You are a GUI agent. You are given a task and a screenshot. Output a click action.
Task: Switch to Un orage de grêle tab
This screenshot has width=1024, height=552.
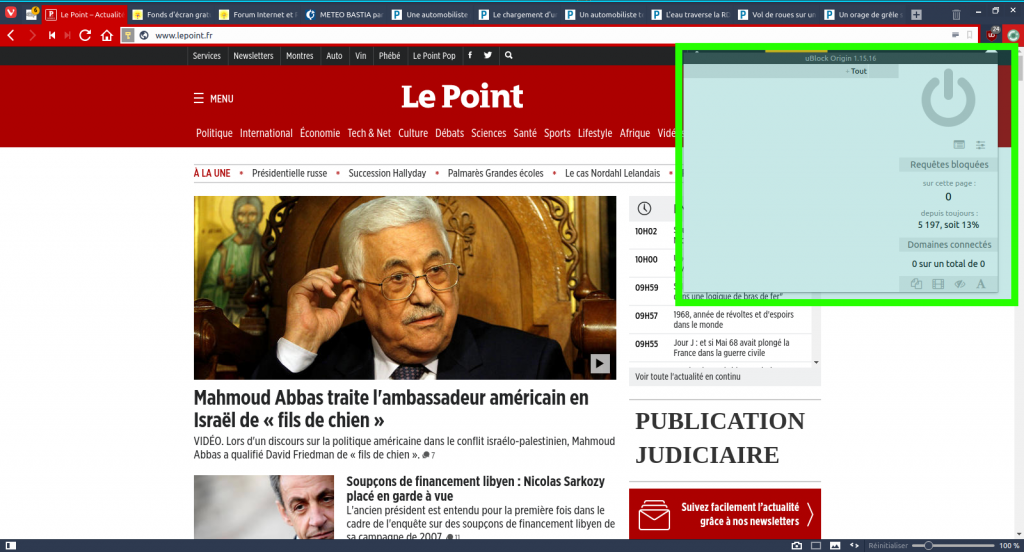pos(864,14)
